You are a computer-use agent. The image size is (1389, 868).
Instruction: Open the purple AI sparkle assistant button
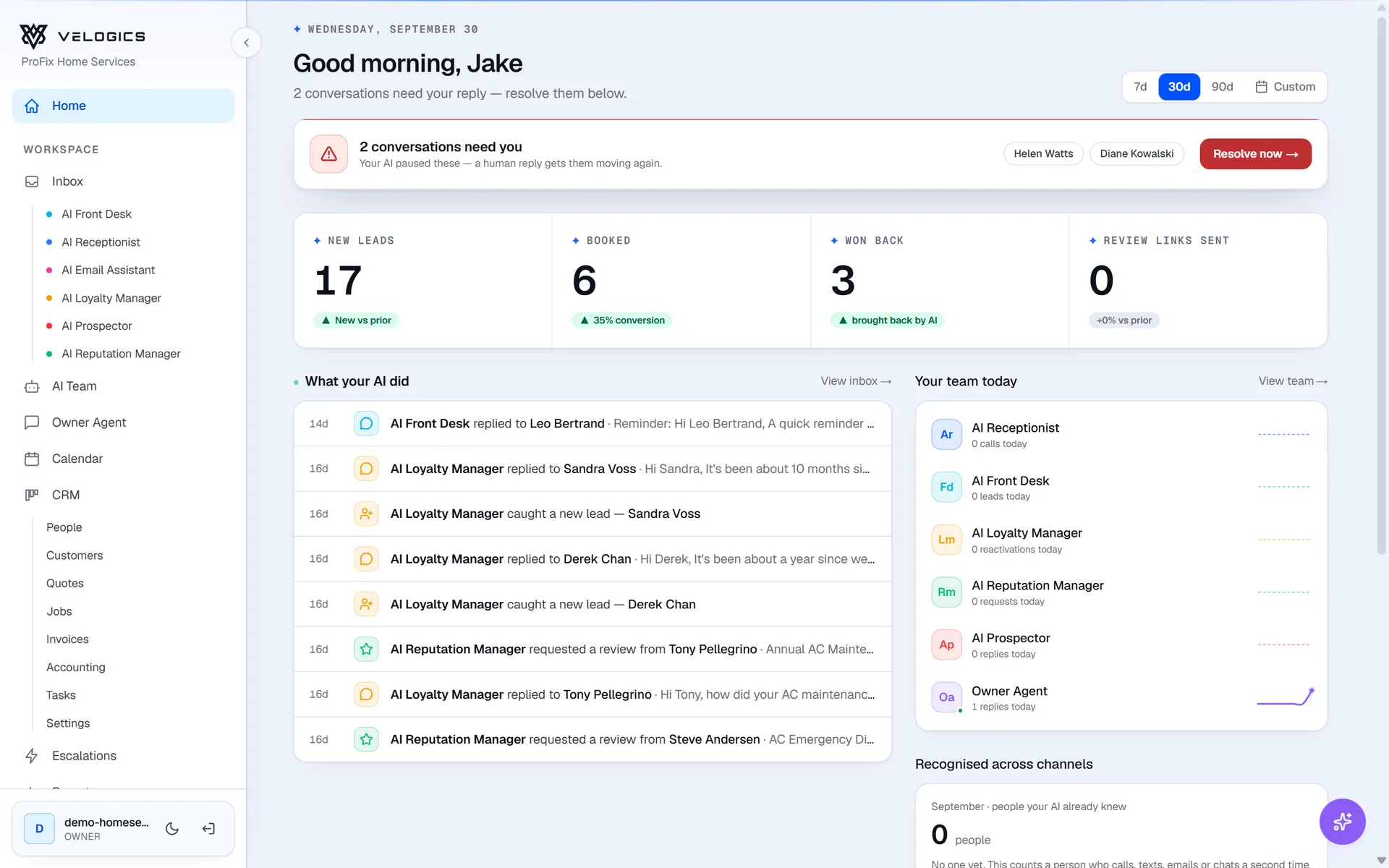pos(1342,822)
